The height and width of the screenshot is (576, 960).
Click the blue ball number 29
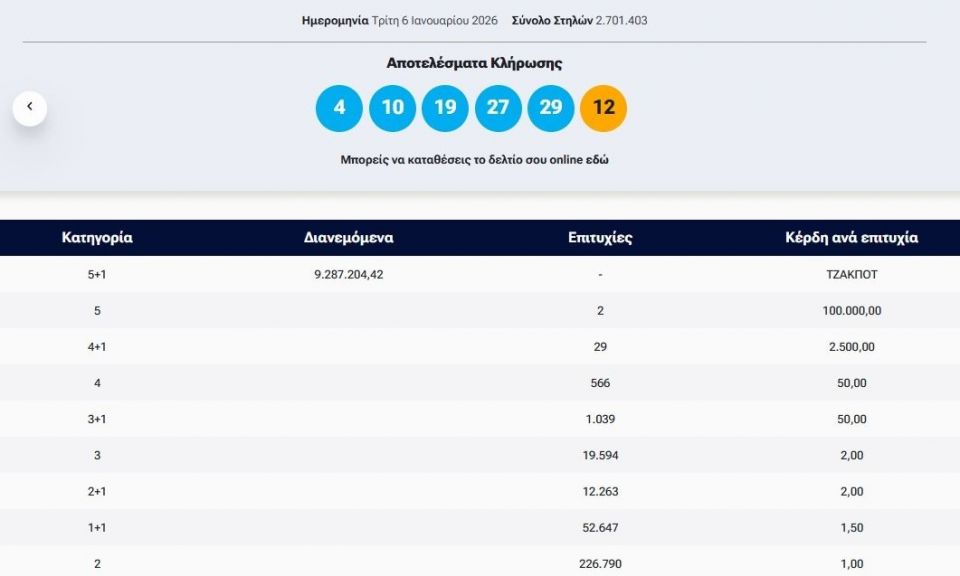[x=551, y=108]
